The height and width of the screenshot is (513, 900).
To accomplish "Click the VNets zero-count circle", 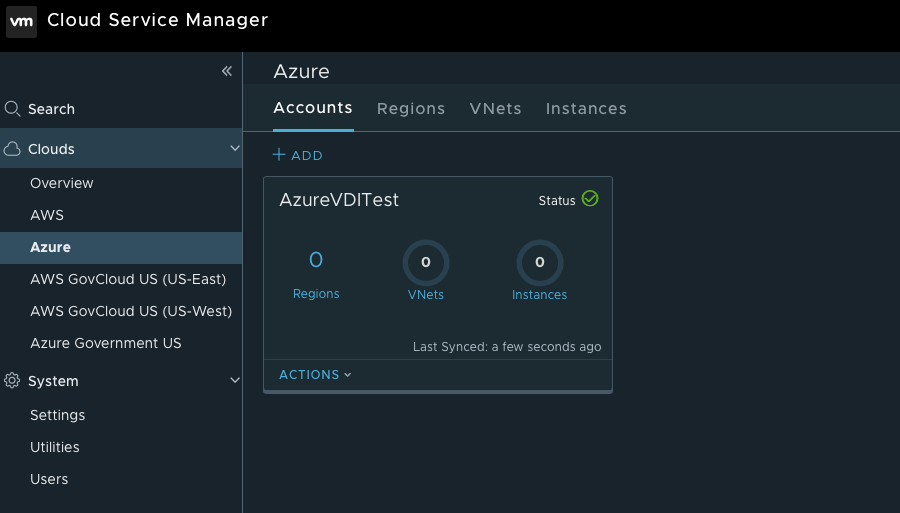I will [426, 262].
